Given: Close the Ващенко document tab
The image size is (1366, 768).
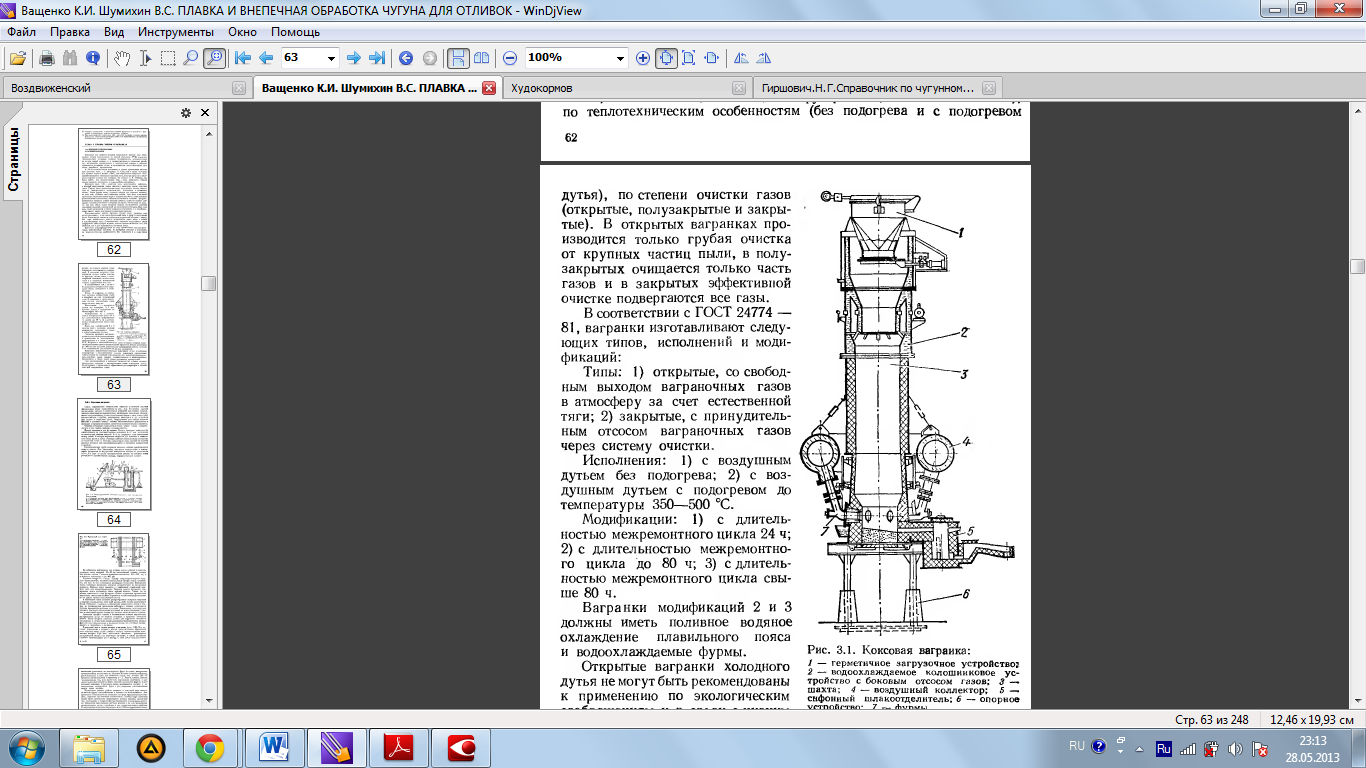Looking at the screenshot, I should coord(489,88).
